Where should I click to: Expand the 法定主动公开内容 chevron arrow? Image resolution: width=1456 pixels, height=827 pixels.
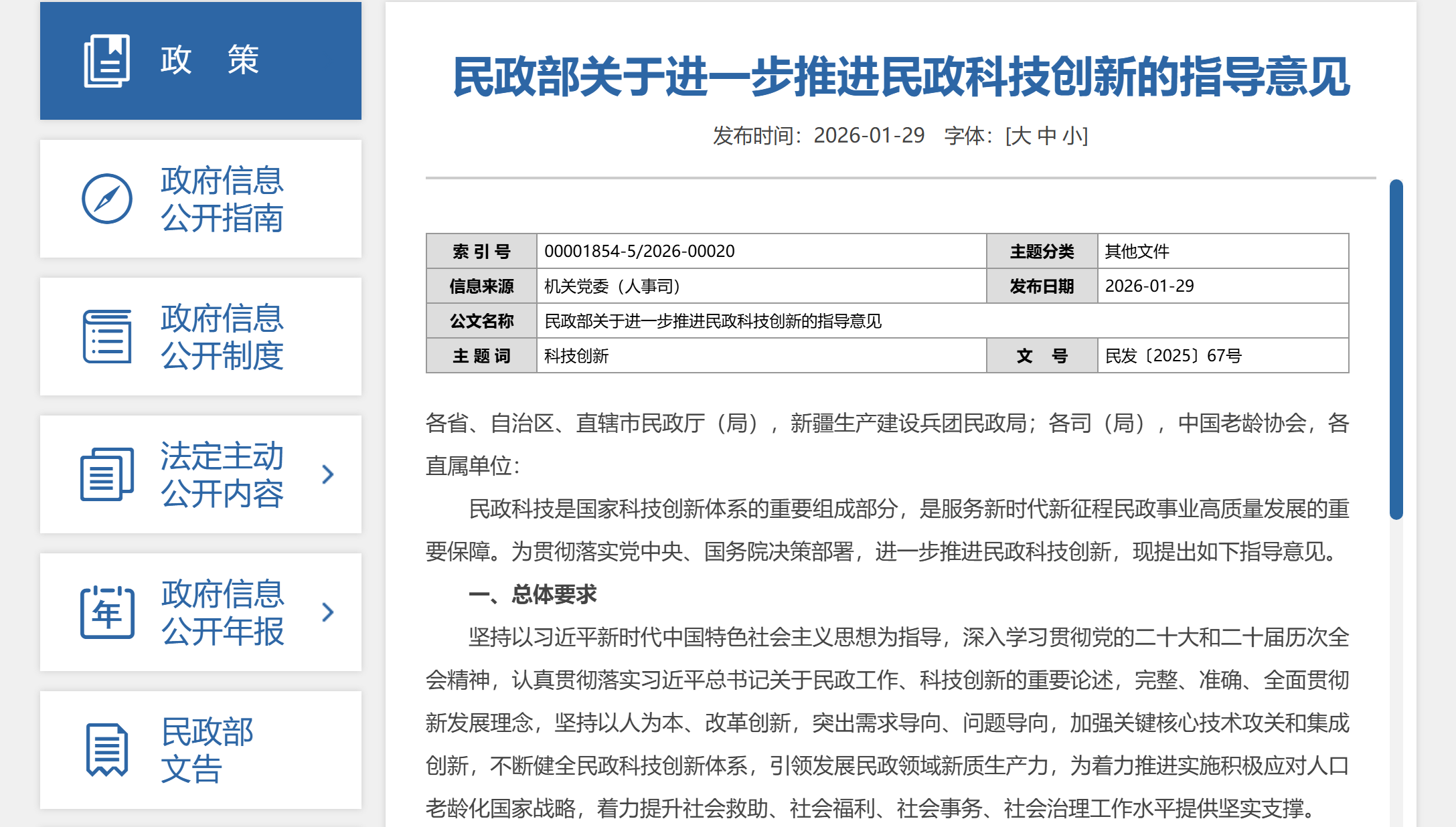click(327, 474)
